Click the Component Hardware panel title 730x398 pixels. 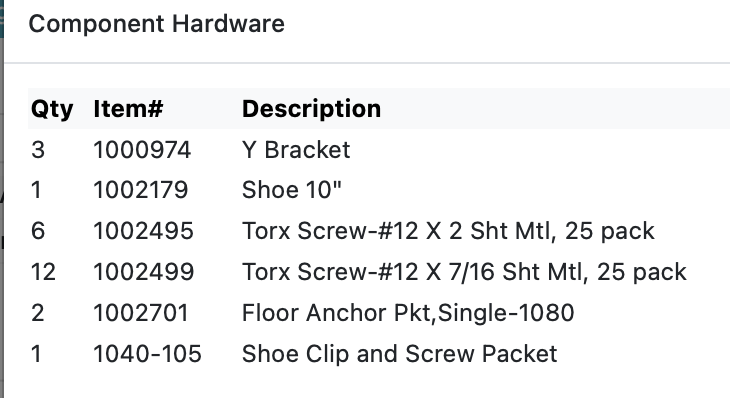(x=156, y=24)
